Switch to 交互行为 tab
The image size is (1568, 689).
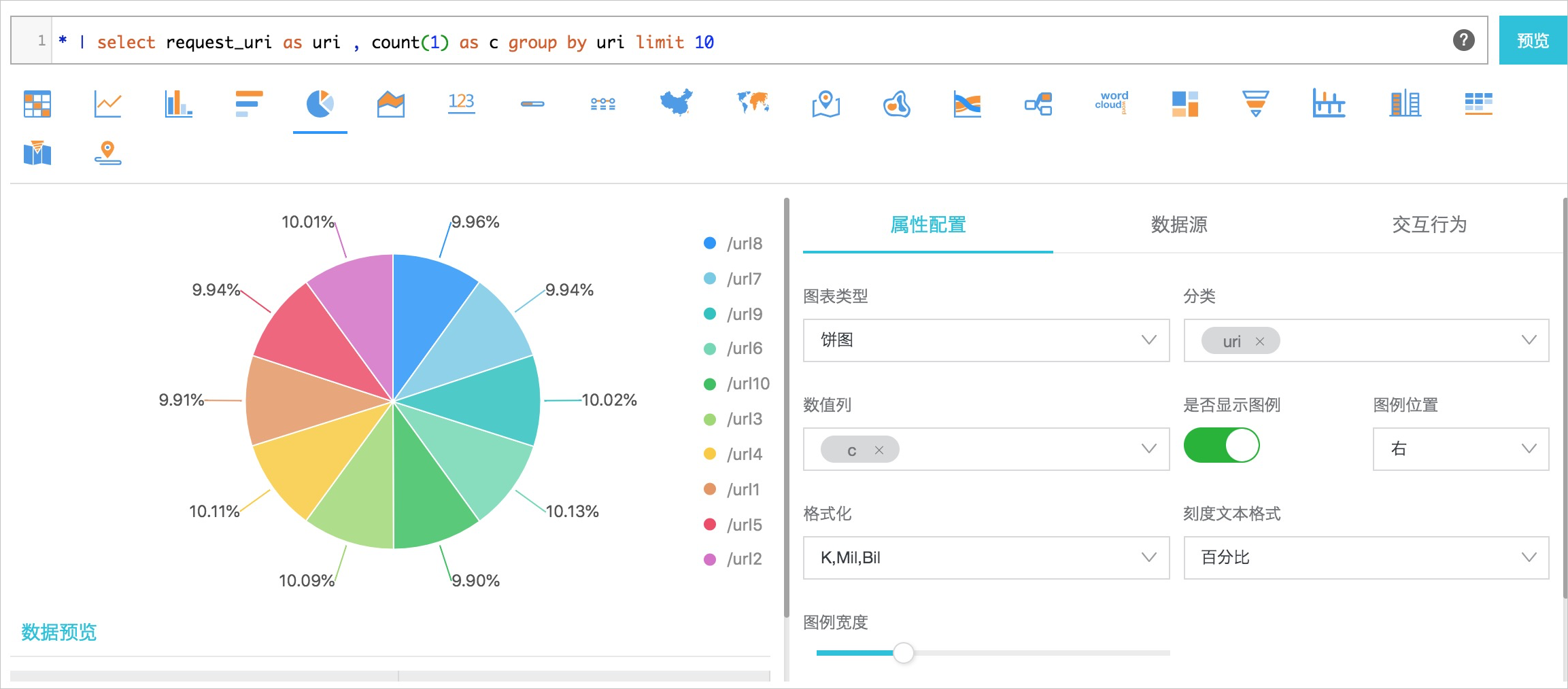pyautogui.click(x=1429, y=224)
